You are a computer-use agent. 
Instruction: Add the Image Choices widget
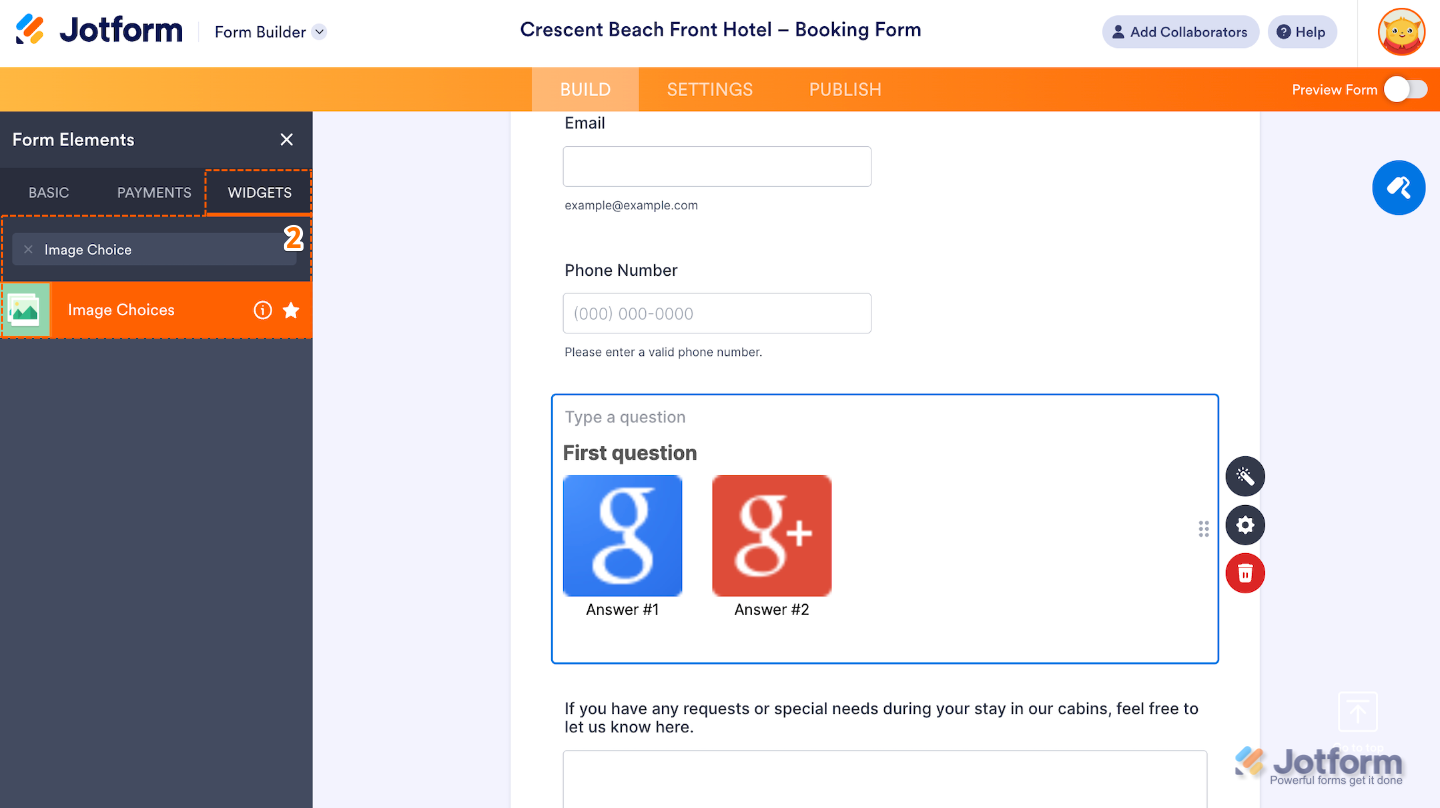156,310
